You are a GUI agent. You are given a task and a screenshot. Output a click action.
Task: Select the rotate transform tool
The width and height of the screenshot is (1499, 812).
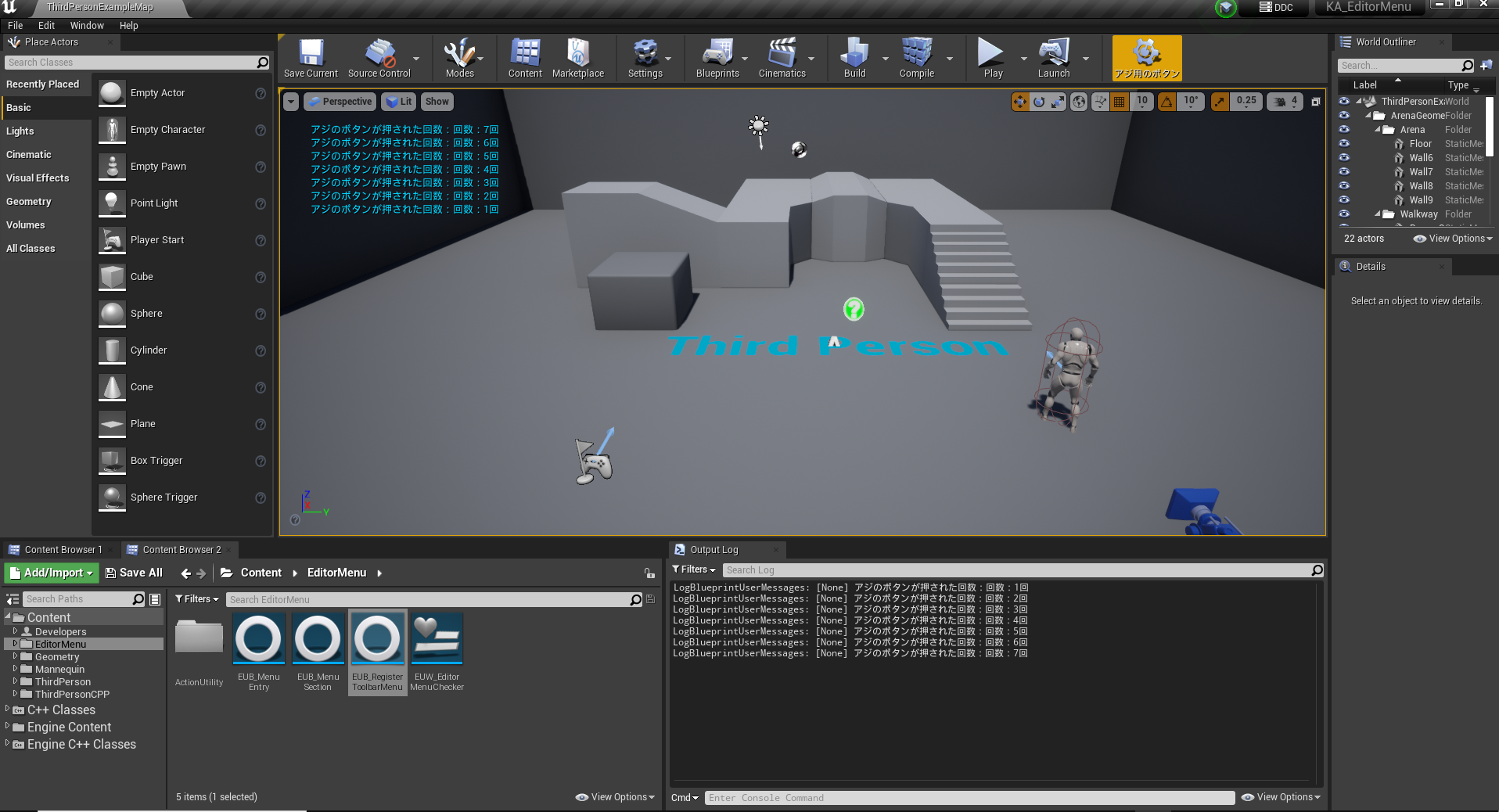[1039, 102]
